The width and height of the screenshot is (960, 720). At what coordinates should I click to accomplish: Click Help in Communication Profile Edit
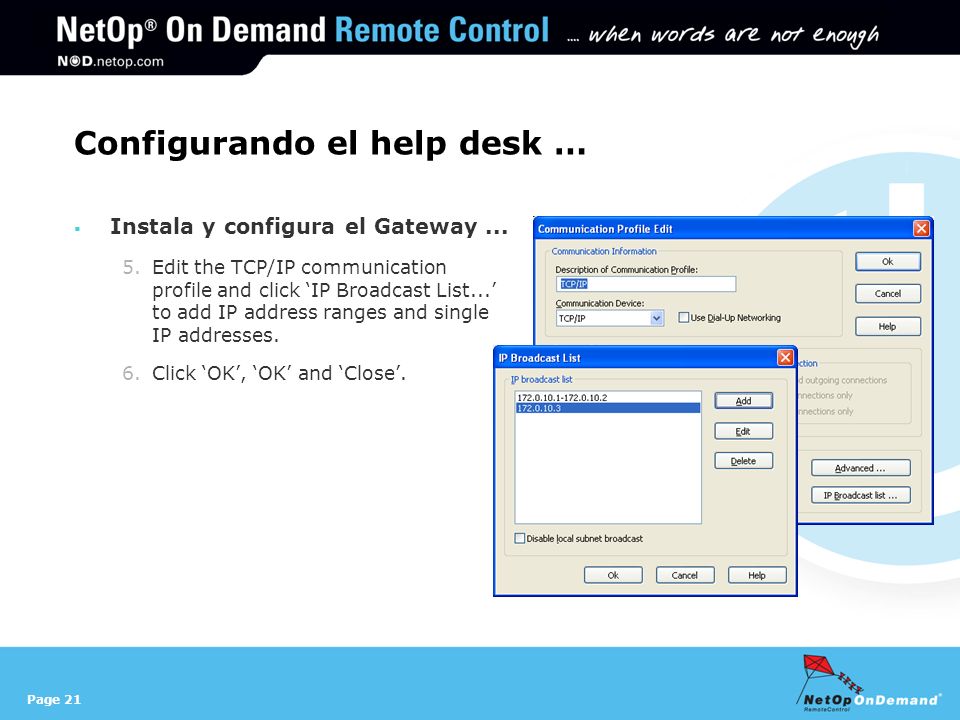click(x=888, y=326)
